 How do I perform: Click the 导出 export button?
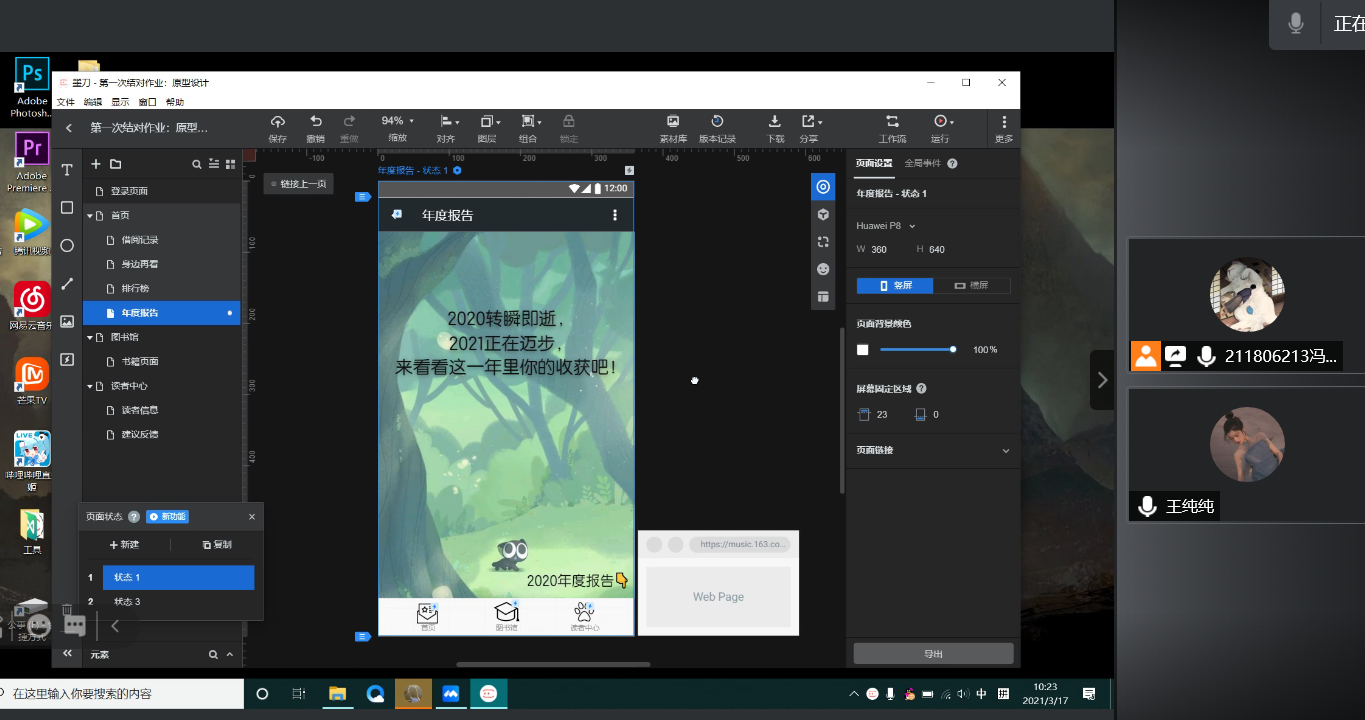click(933, 654)
